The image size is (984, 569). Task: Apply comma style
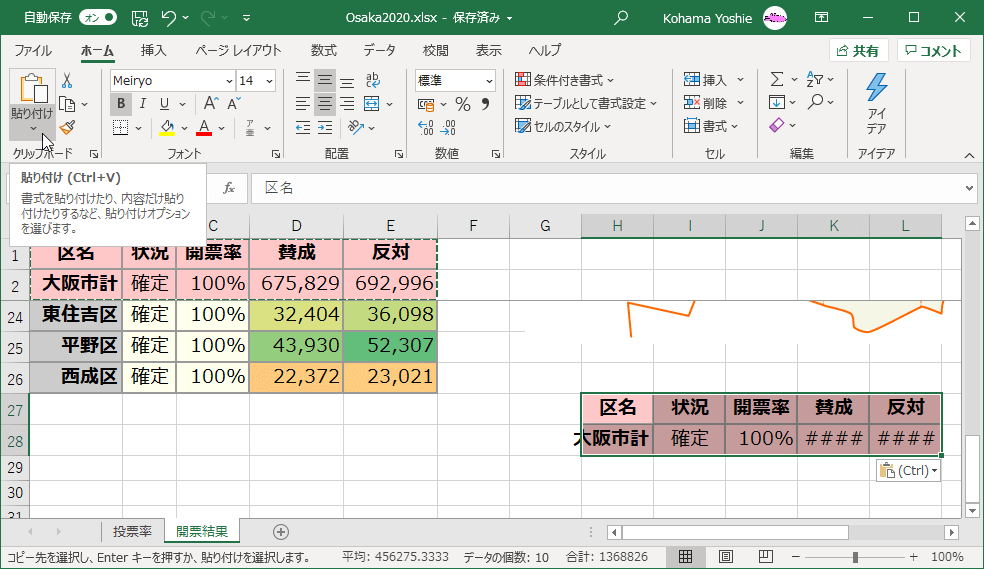coord(485,104)
